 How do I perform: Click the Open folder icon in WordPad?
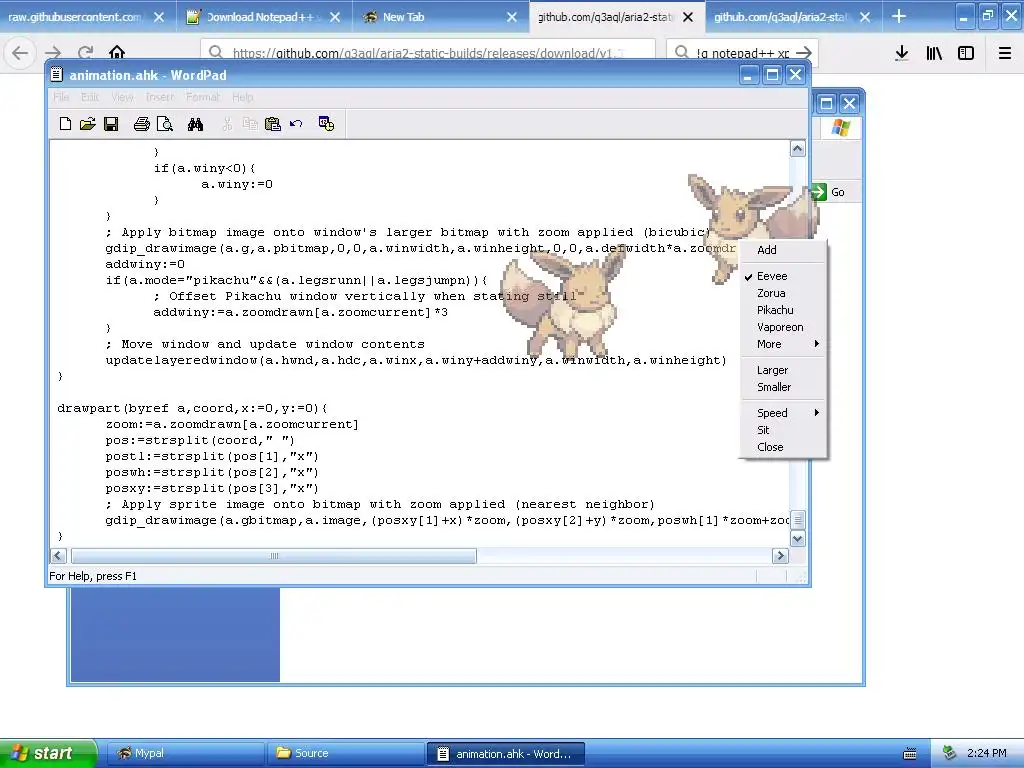coord(88,123)
